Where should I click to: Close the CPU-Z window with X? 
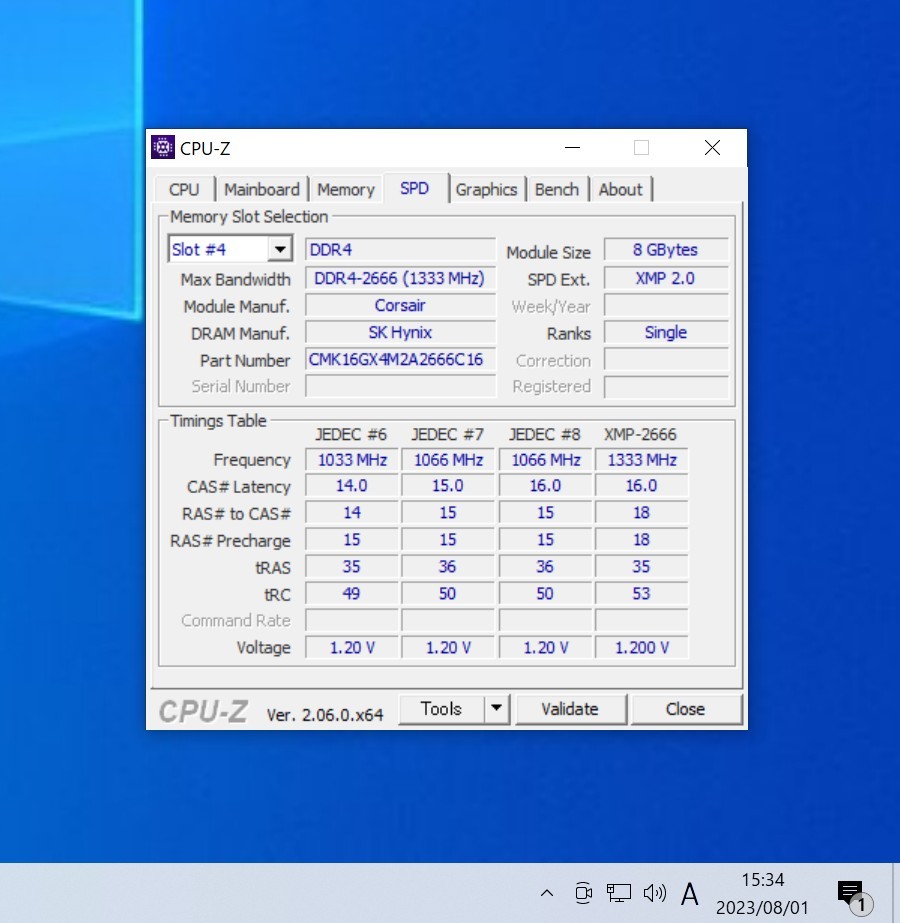(712, 147)
